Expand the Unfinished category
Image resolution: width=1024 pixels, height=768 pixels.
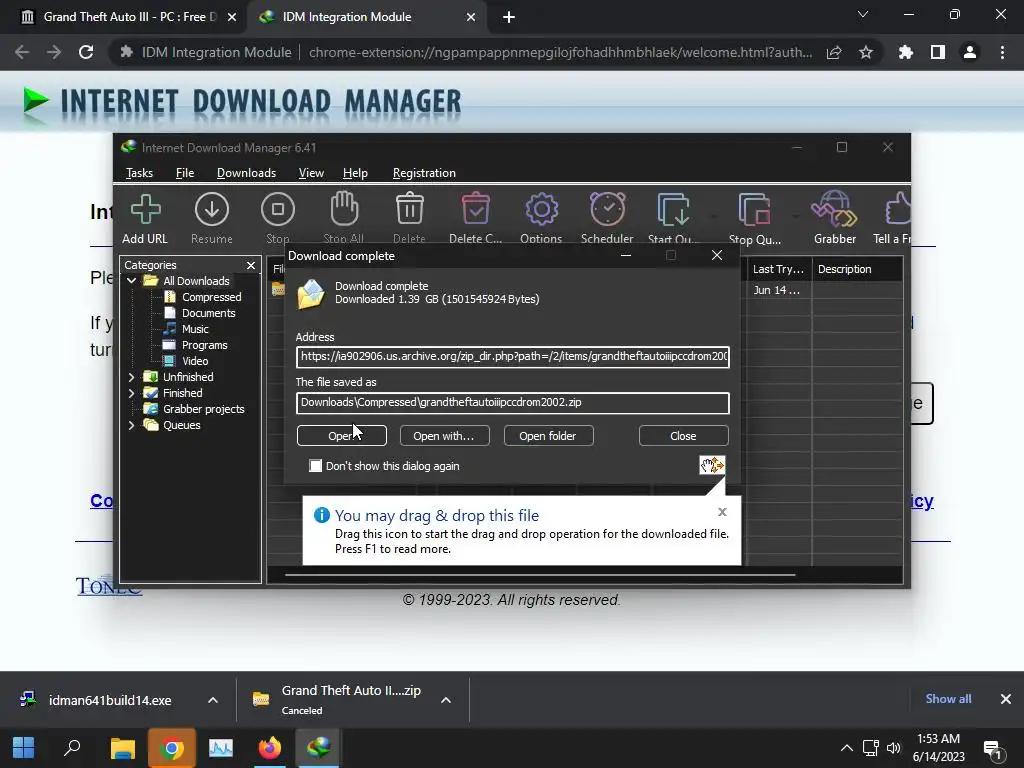click(x=131, y=377)
